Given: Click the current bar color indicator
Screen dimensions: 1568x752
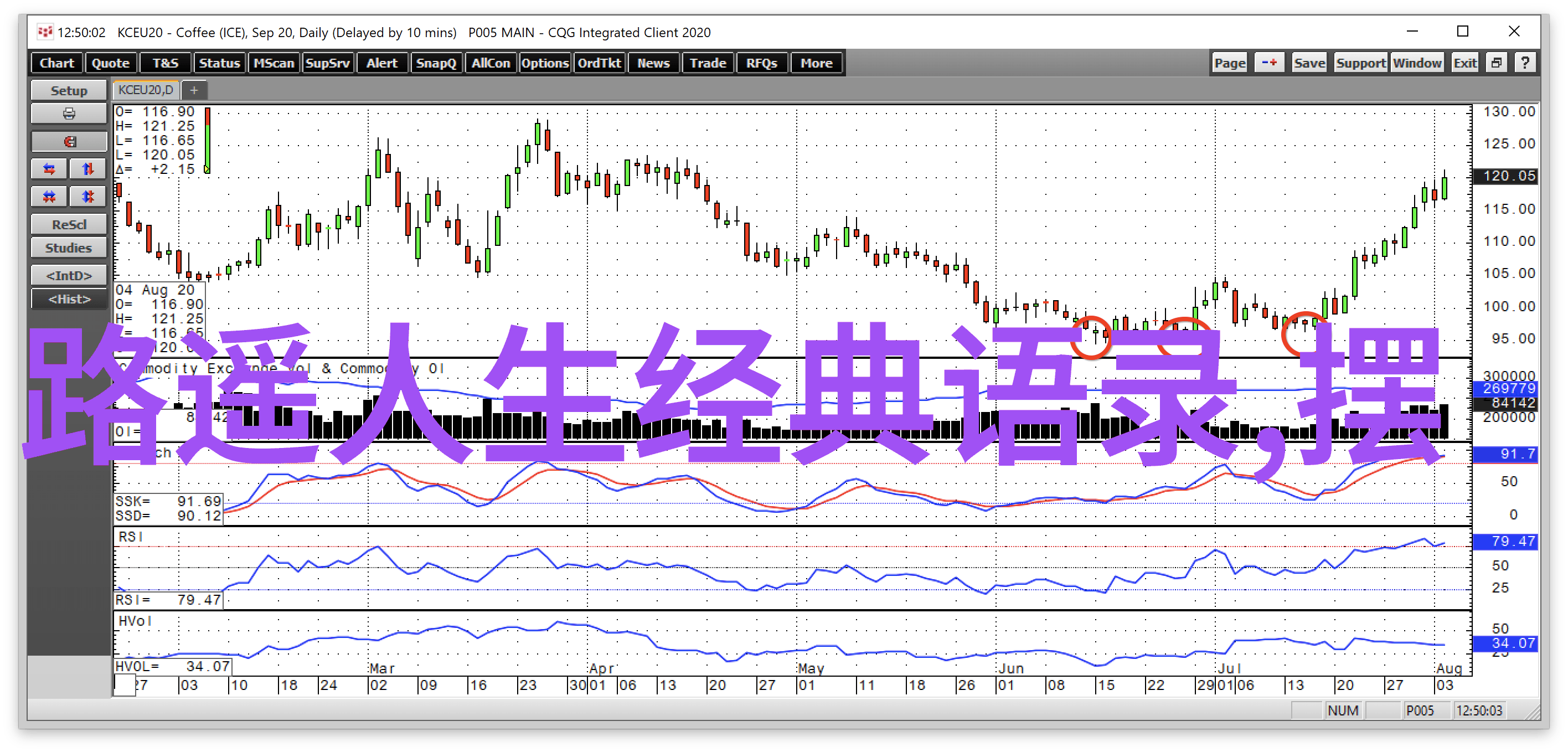Looking at the screenshot, I should pos(208,141).
